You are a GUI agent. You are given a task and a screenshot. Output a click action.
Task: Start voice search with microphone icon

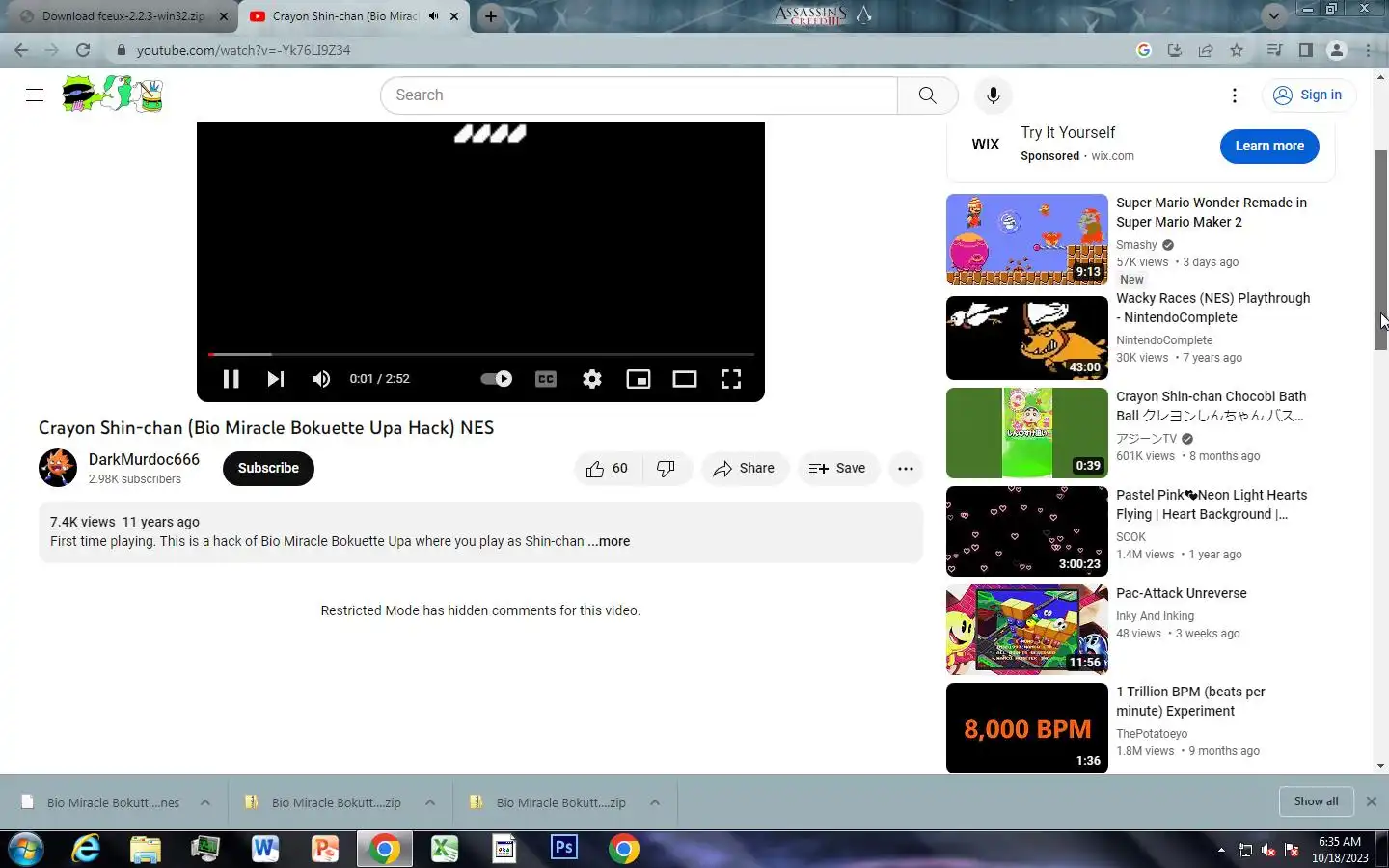pos(993,95)
